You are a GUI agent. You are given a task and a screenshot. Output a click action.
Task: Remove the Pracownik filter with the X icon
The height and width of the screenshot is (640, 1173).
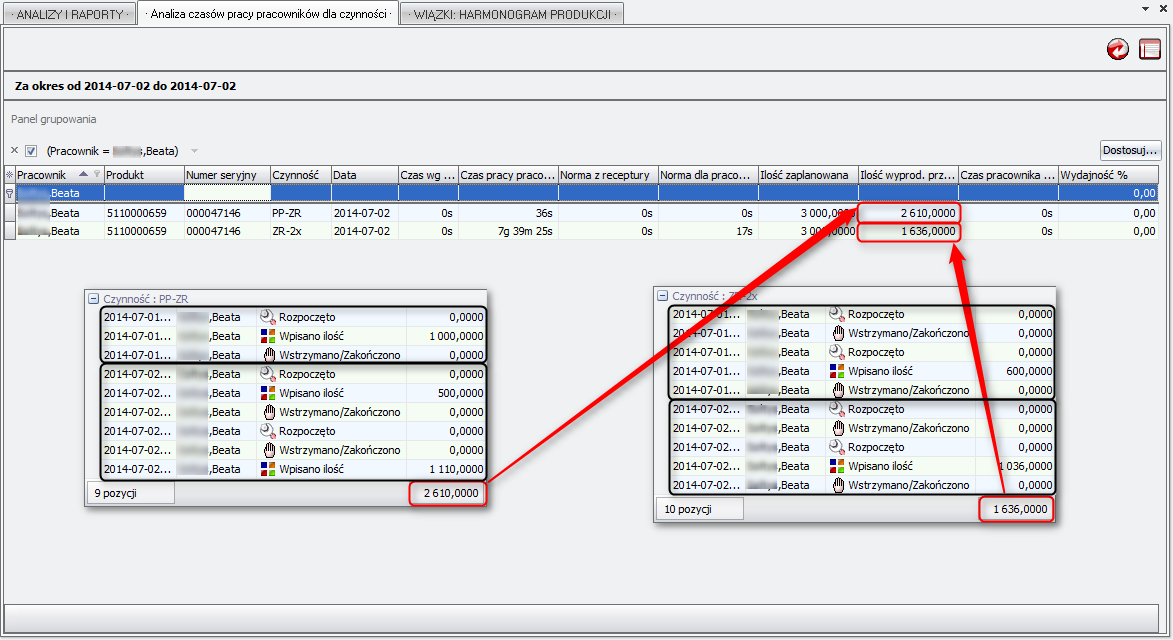click(x=14, y=151)
